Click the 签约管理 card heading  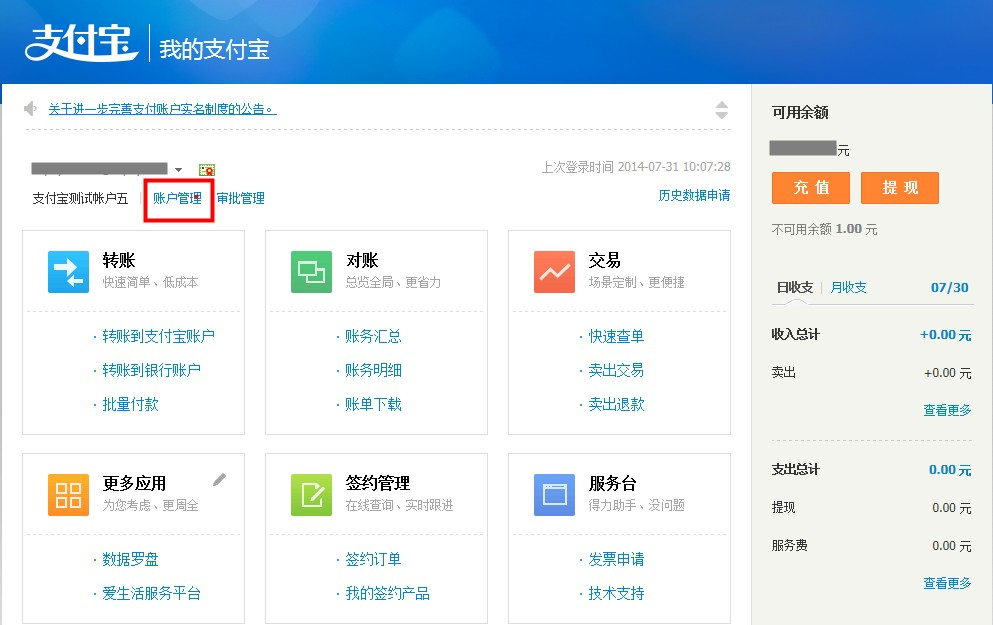[x=377, y=483]
